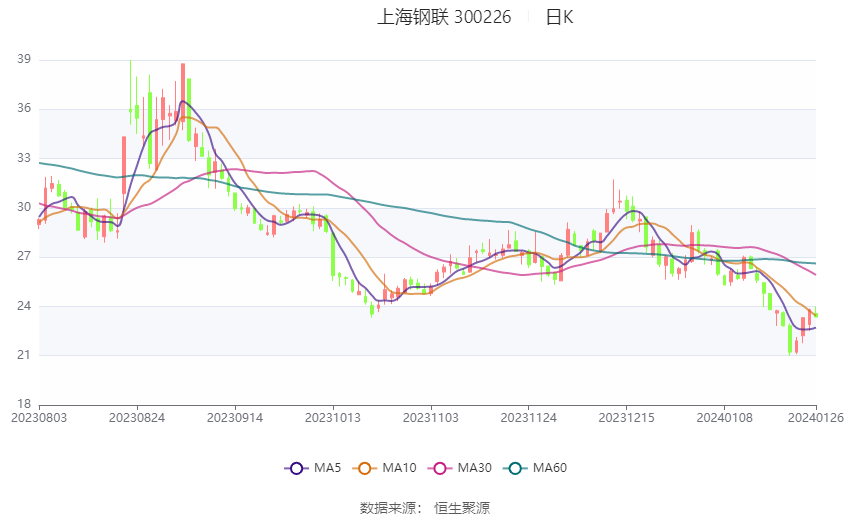Click y-axis value label 33
The width and height of the screenshot is (850, 516).
(x=24, y=158)
